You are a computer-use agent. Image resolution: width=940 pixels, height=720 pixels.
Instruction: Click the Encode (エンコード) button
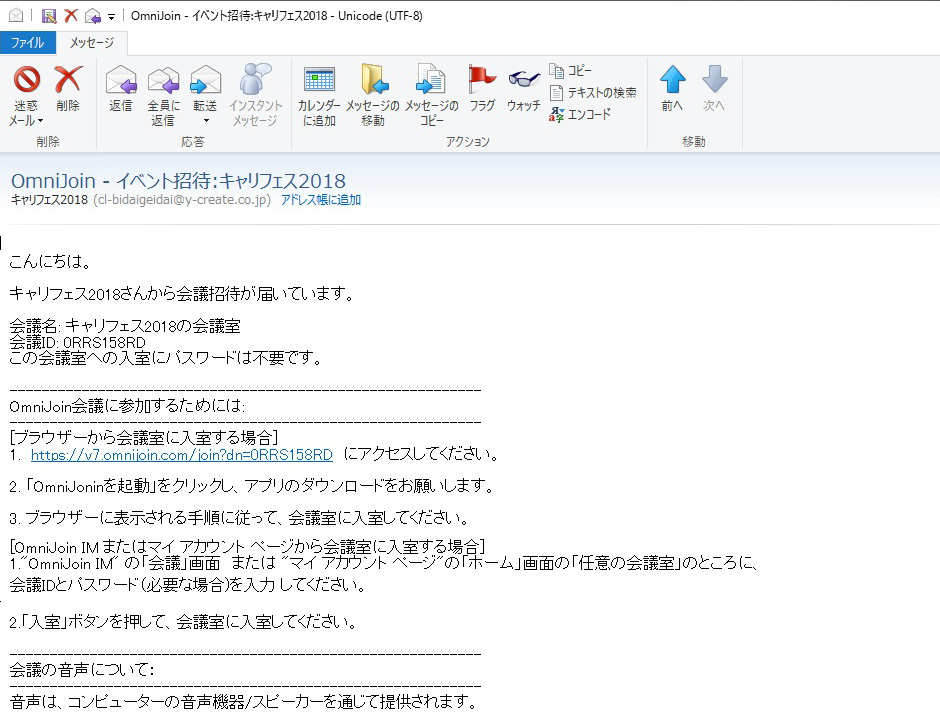pos(580,114)
